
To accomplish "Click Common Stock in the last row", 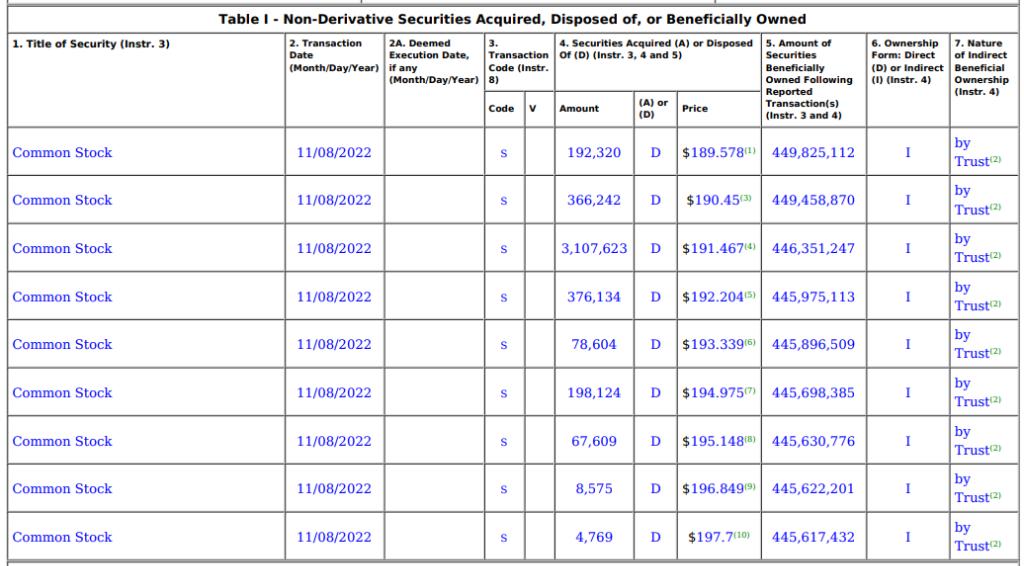I will pyautogui.click(x=62, y=537).
